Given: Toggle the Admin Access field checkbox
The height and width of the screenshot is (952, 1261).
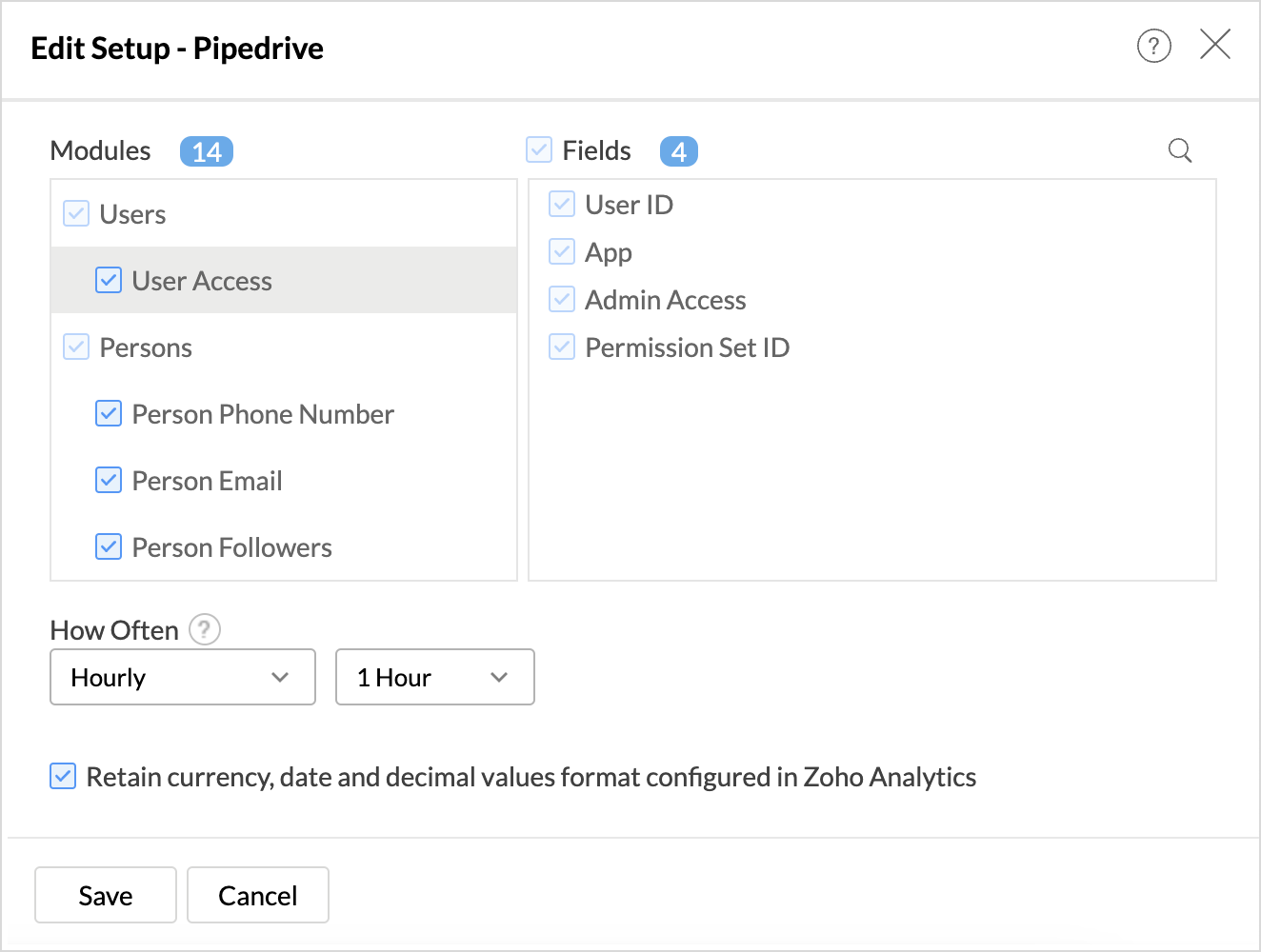Looking at the screenshot, I should (x=562, y=299).
